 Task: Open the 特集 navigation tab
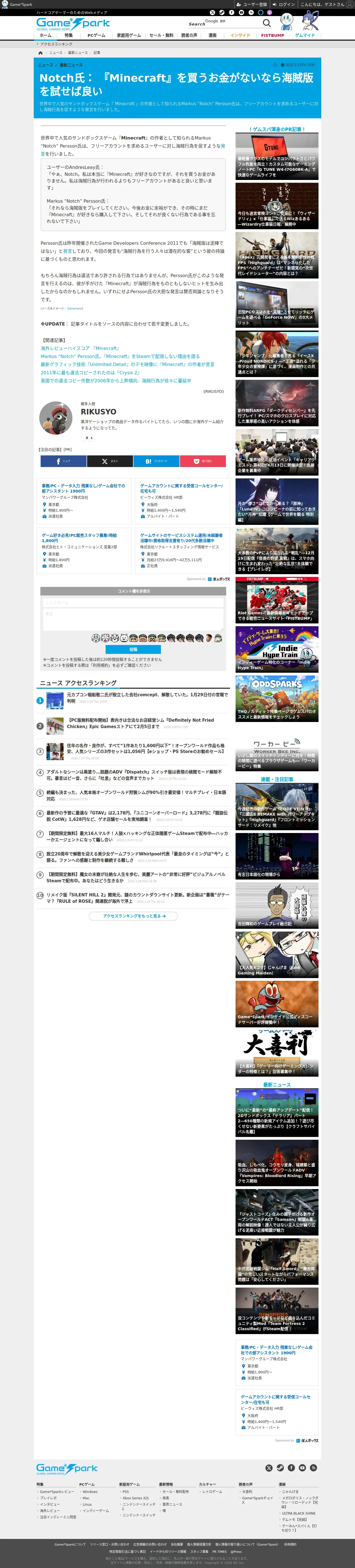(x=69, y=35)
